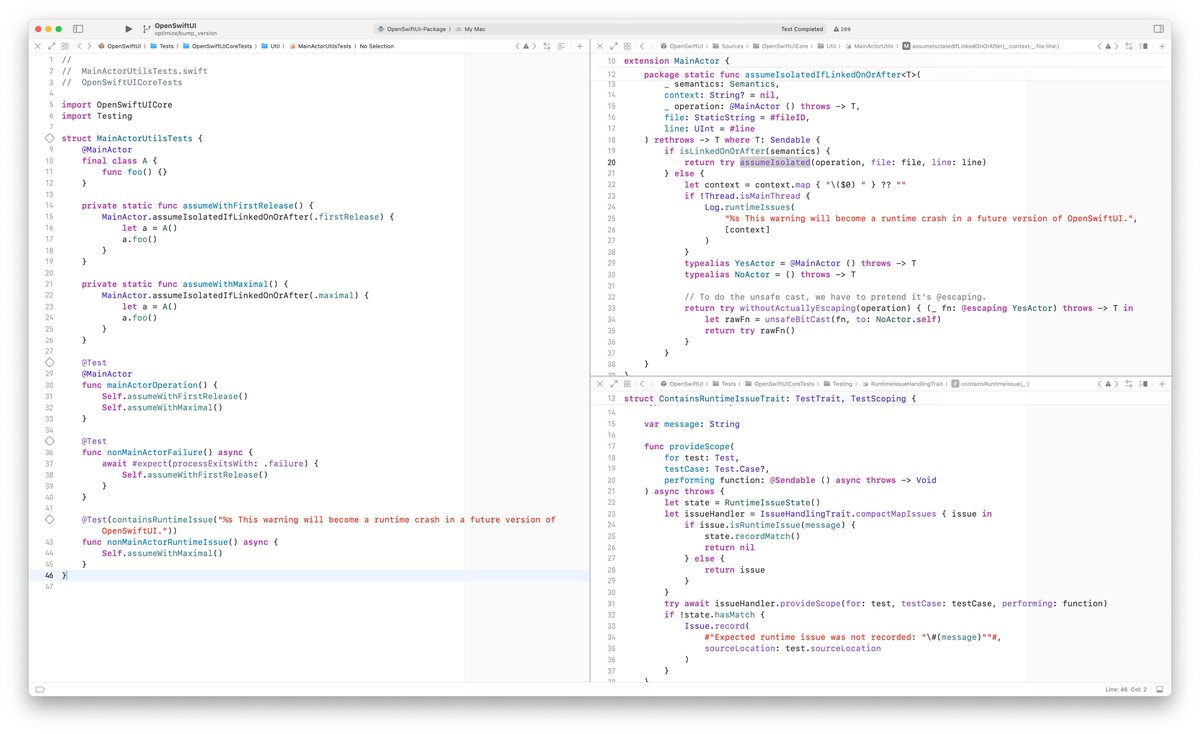Screen dimensions: 1200x734
Task: Click the Test Completed status text
Action: coord(802,29)
